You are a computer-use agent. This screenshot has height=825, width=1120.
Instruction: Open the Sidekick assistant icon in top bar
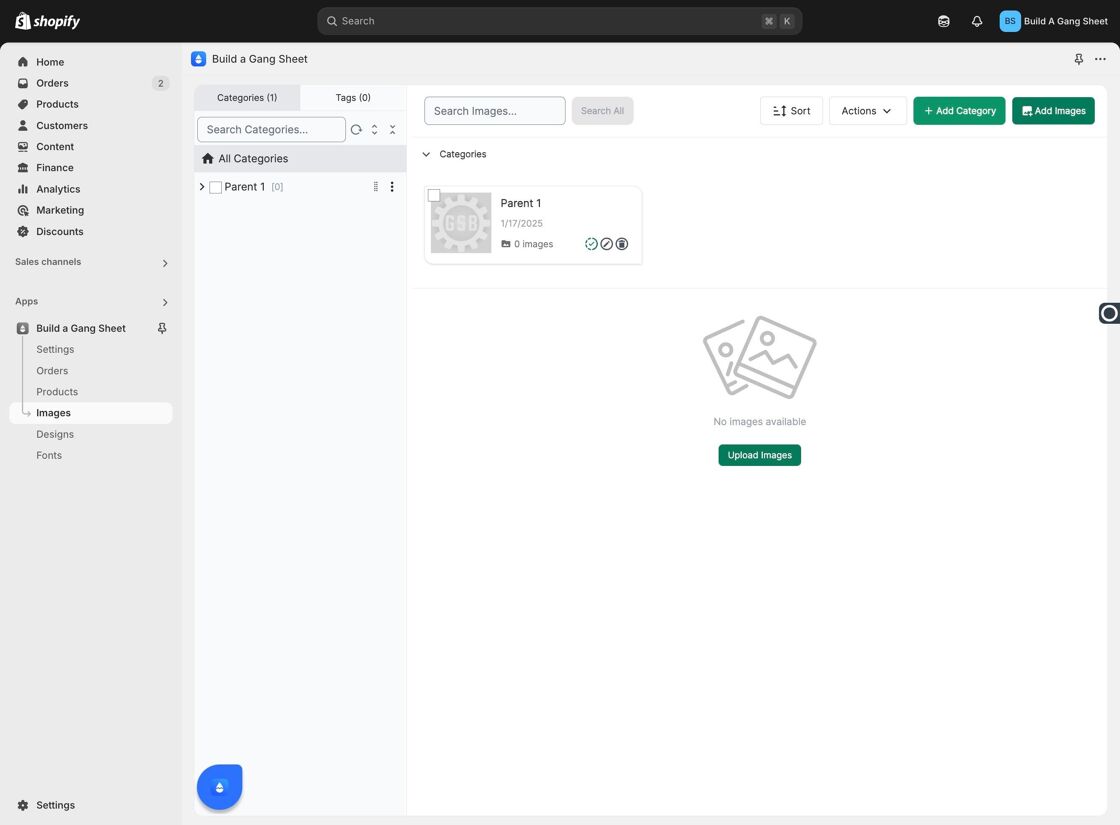tap(944, 21)
